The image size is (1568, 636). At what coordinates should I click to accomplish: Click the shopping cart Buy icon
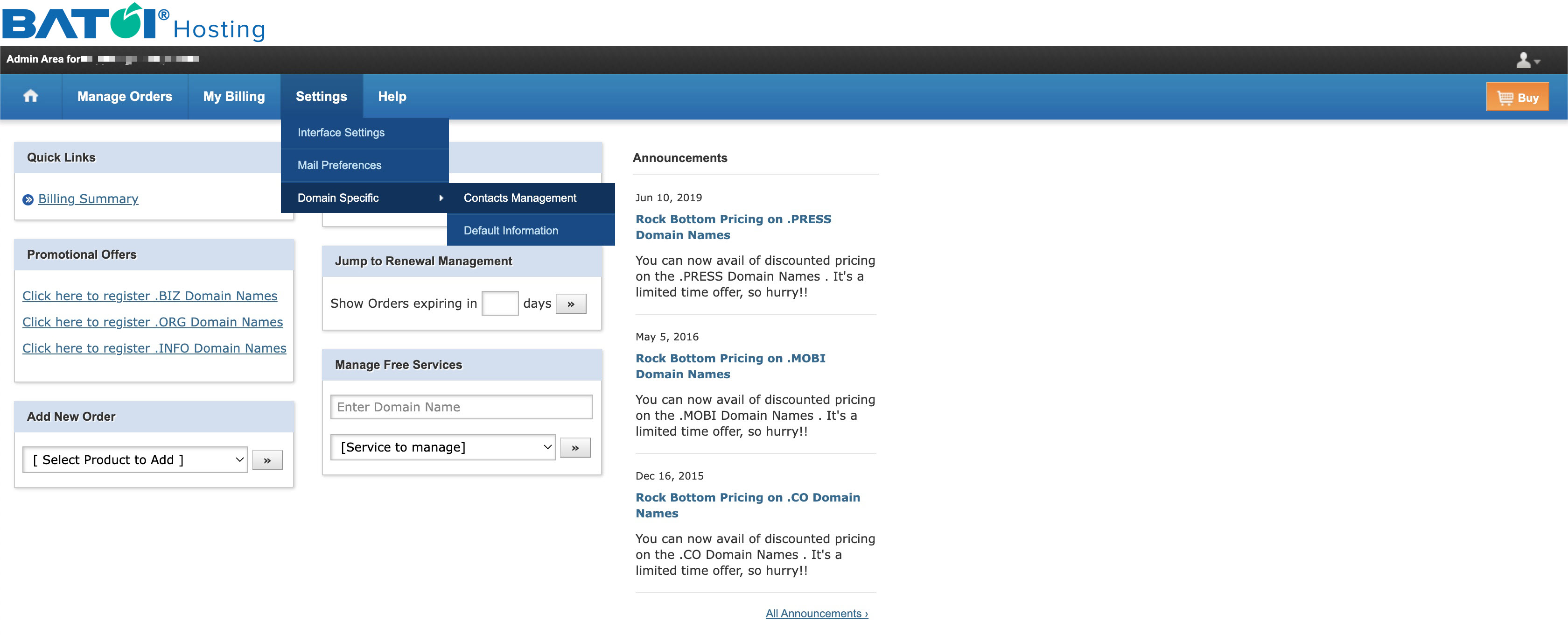pyautogui.click(x=1517, y=97)
